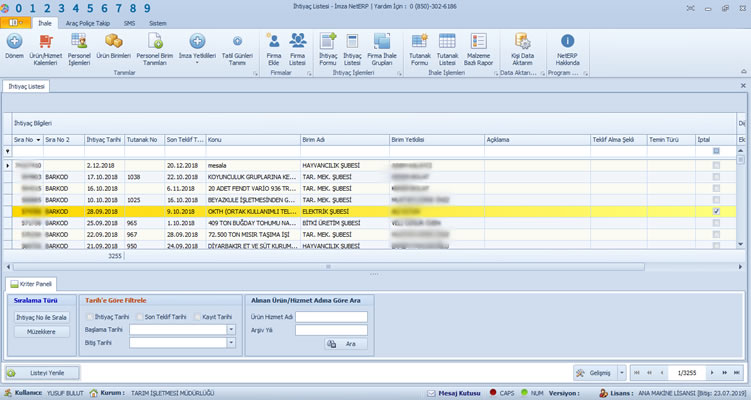Screen dimensions: 751x400
Task: Uncheck İptal checkbox for OKTH highlighted row
Action: click(716, 211)
